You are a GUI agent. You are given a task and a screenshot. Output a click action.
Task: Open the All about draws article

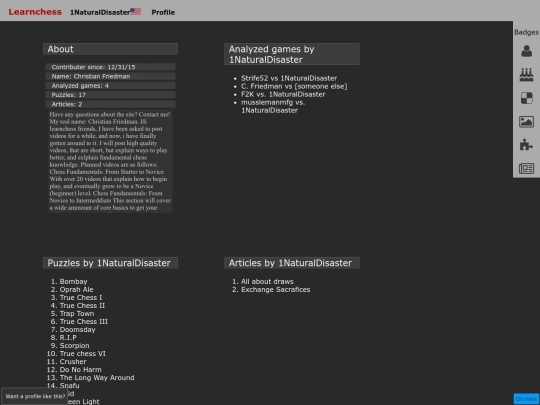pos(267,281)
